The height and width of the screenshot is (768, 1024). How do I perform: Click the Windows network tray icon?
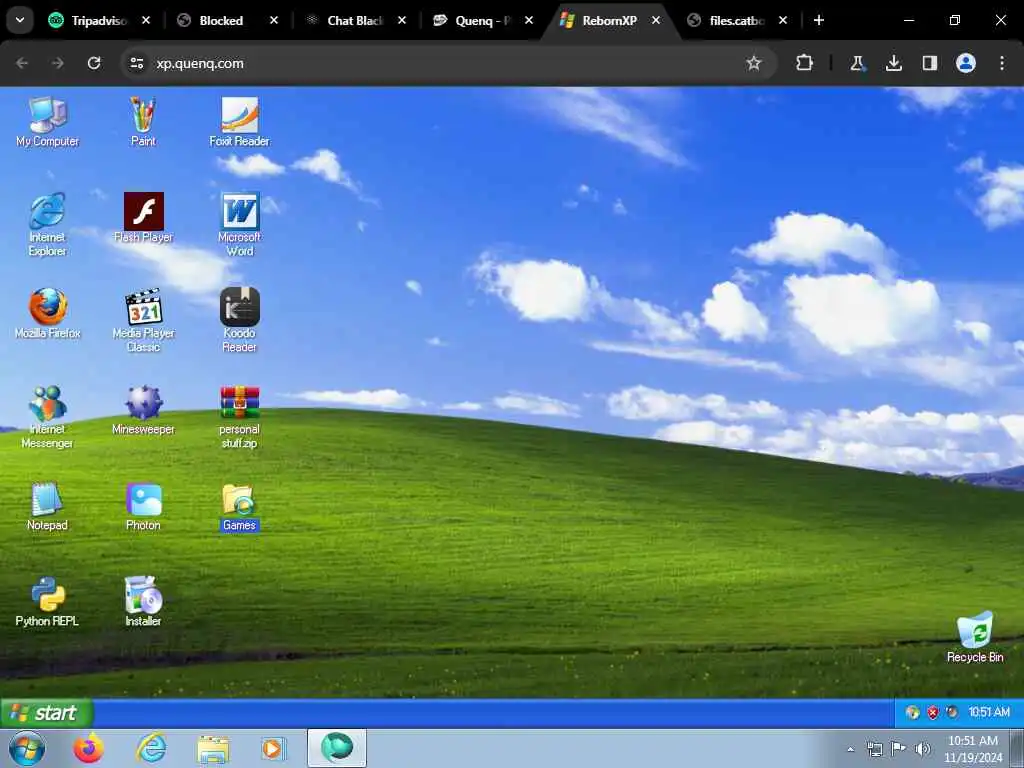874,749
